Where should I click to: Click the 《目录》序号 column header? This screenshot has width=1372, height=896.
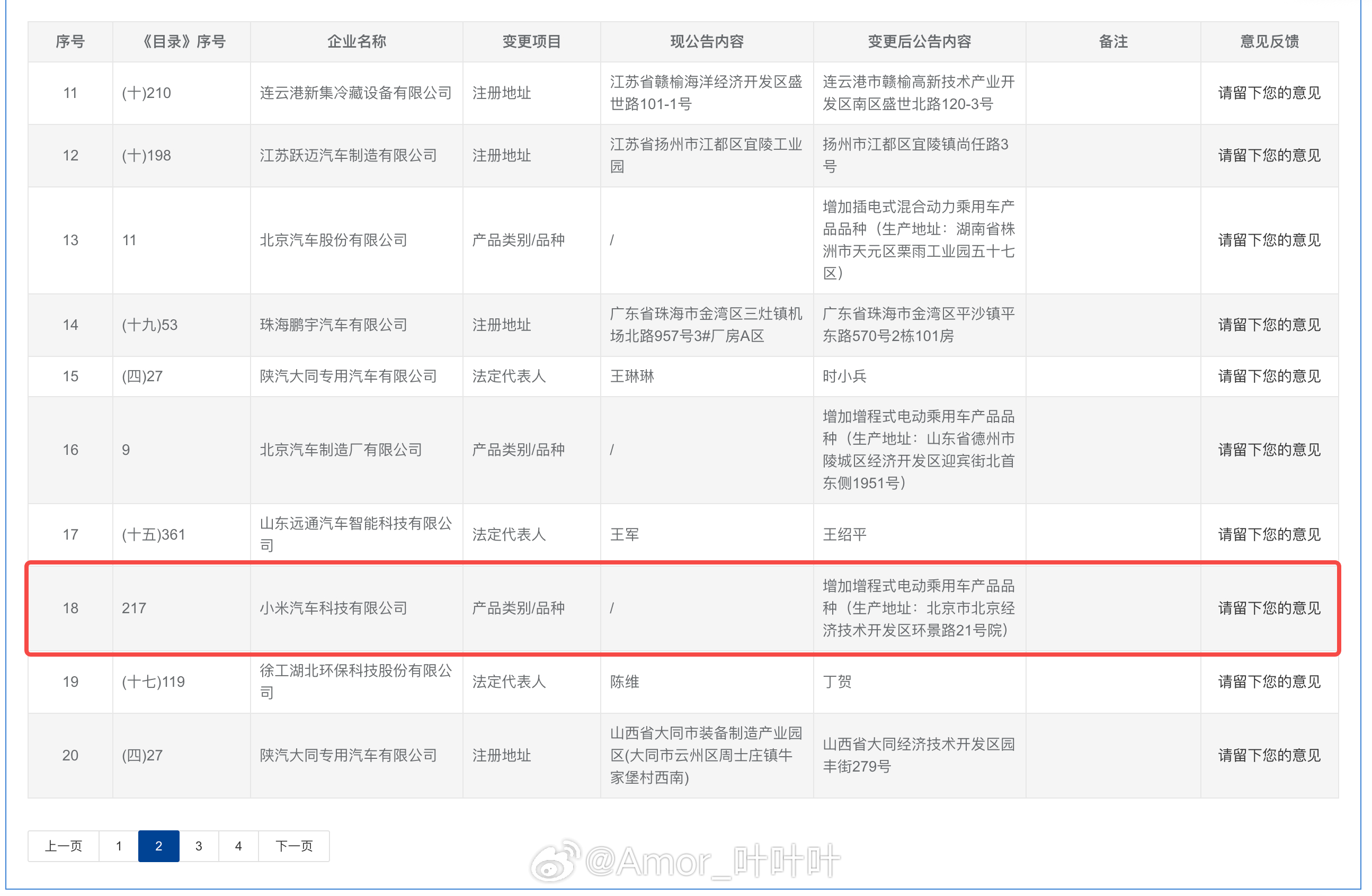coord(182,41)
